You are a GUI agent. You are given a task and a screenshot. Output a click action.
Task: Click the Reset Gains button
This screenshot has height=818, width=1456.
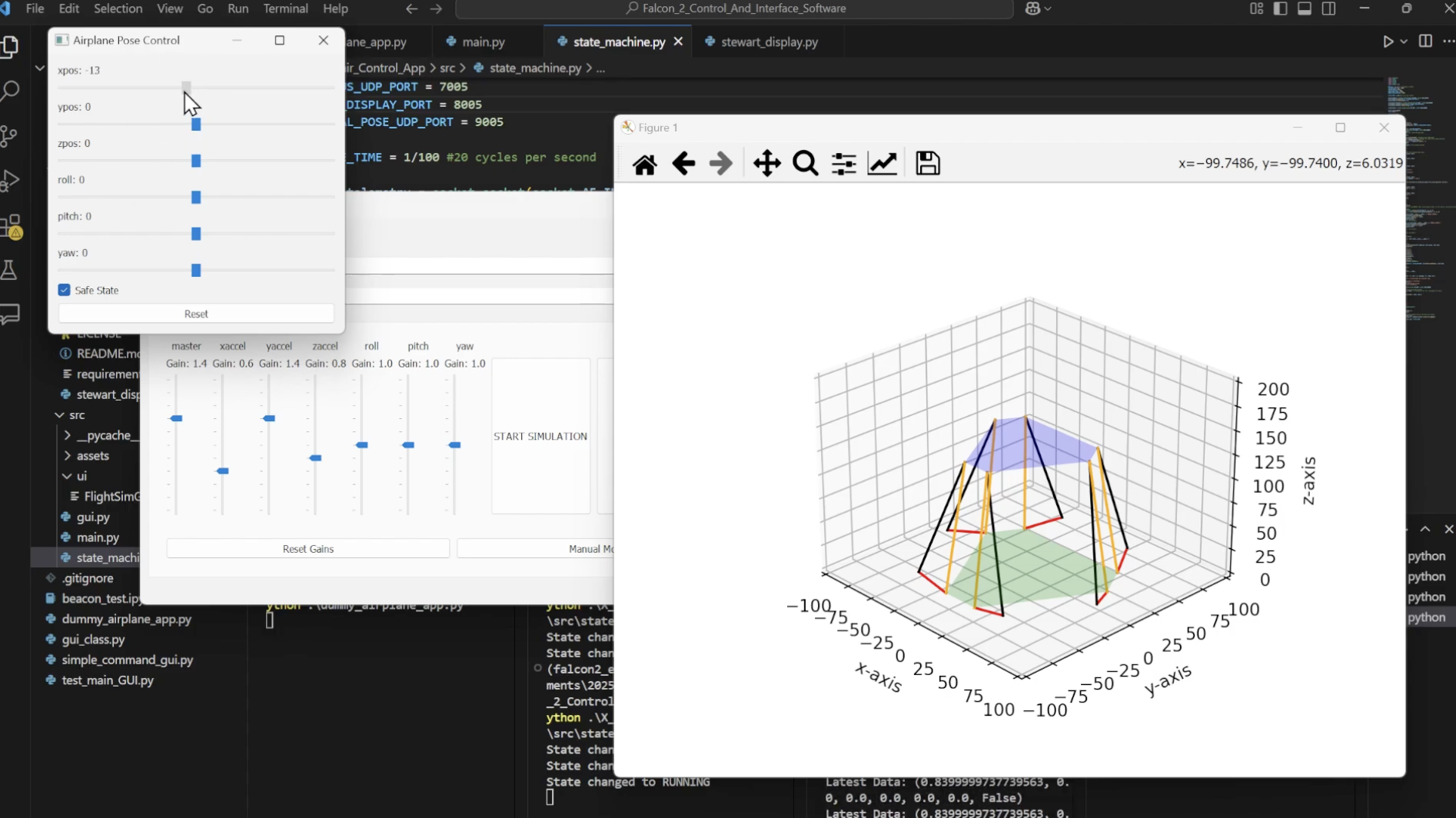click(307, 549)
